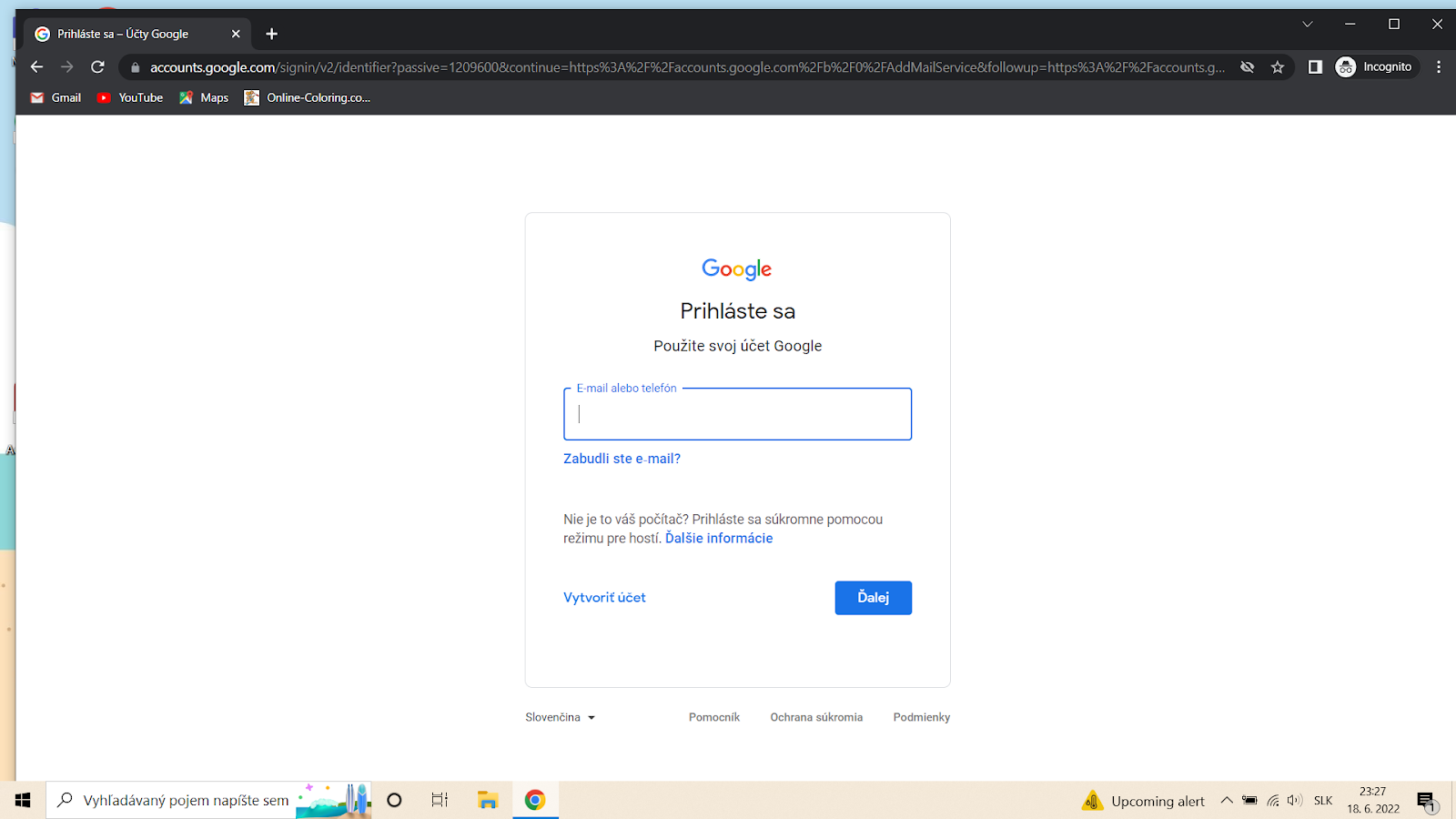Minimize the Chrome window
Screen dimensions: 1456x819
[1350, 25]
